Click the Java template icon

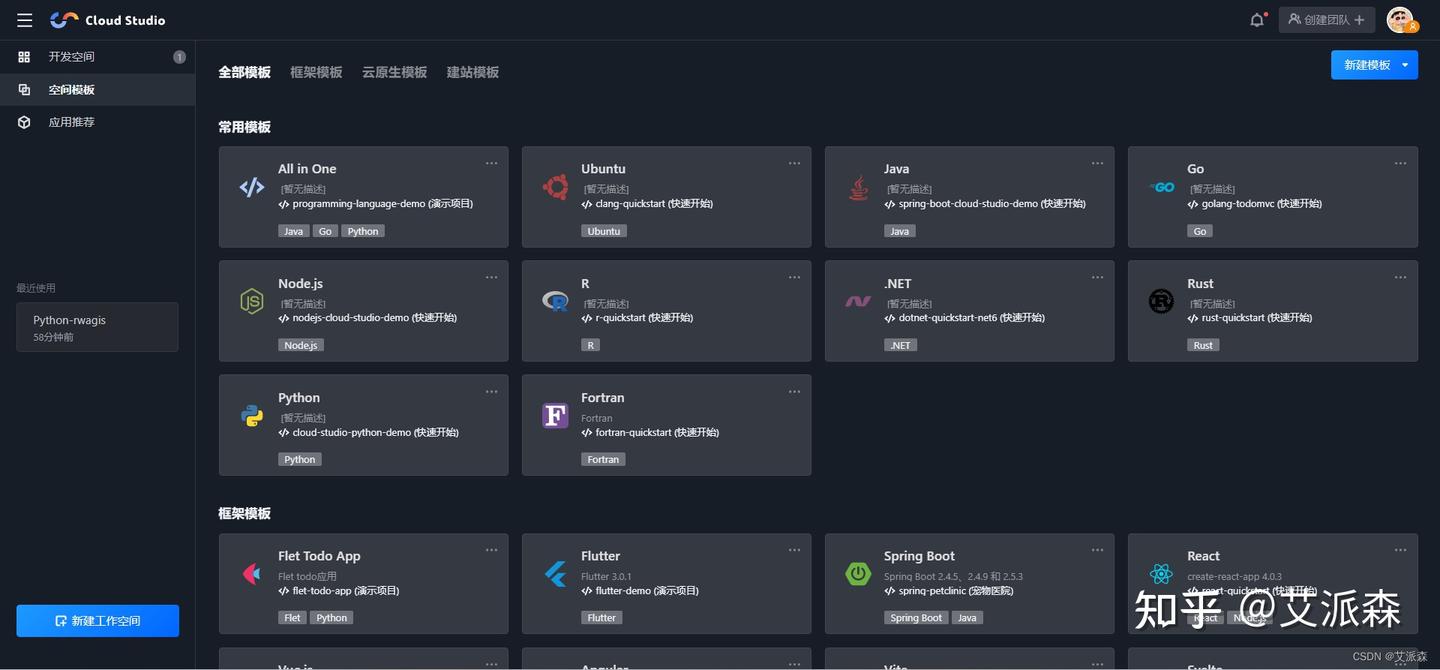(x=858, y=187)
